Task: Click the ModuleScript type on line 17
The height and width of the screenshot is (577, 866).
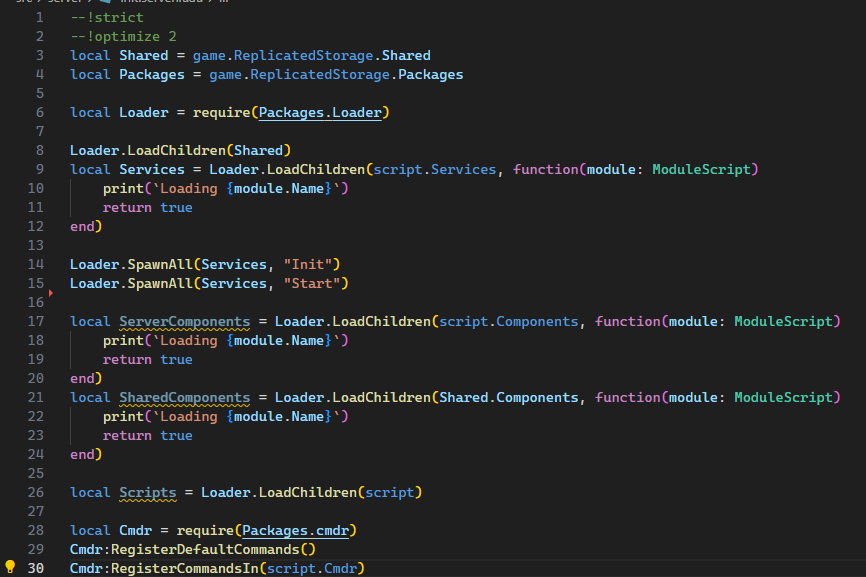Action: point(783,321)
